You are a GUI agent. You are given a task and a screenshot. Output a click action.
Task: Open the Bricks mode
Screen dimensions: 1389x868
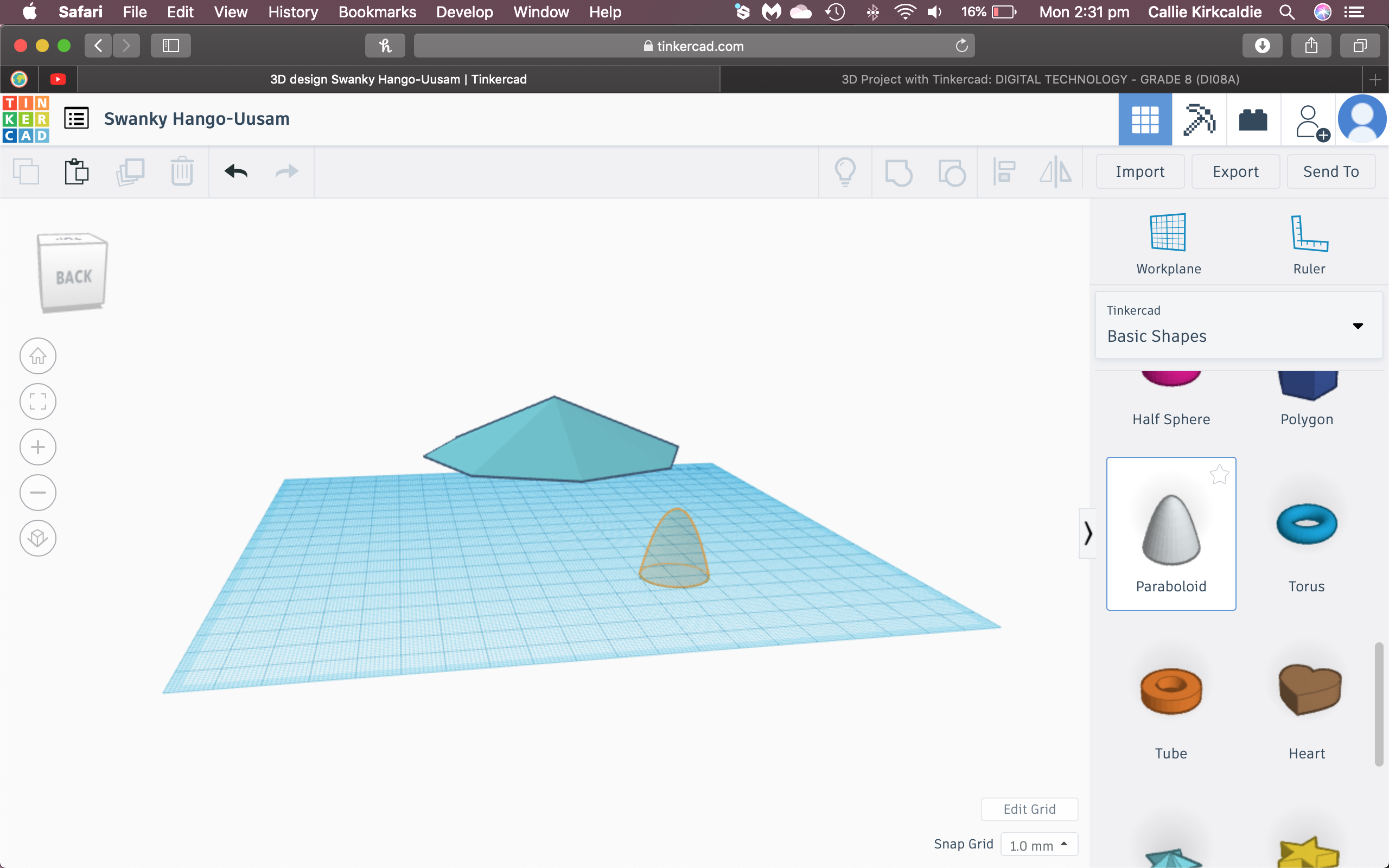[x=1253, y=119]
